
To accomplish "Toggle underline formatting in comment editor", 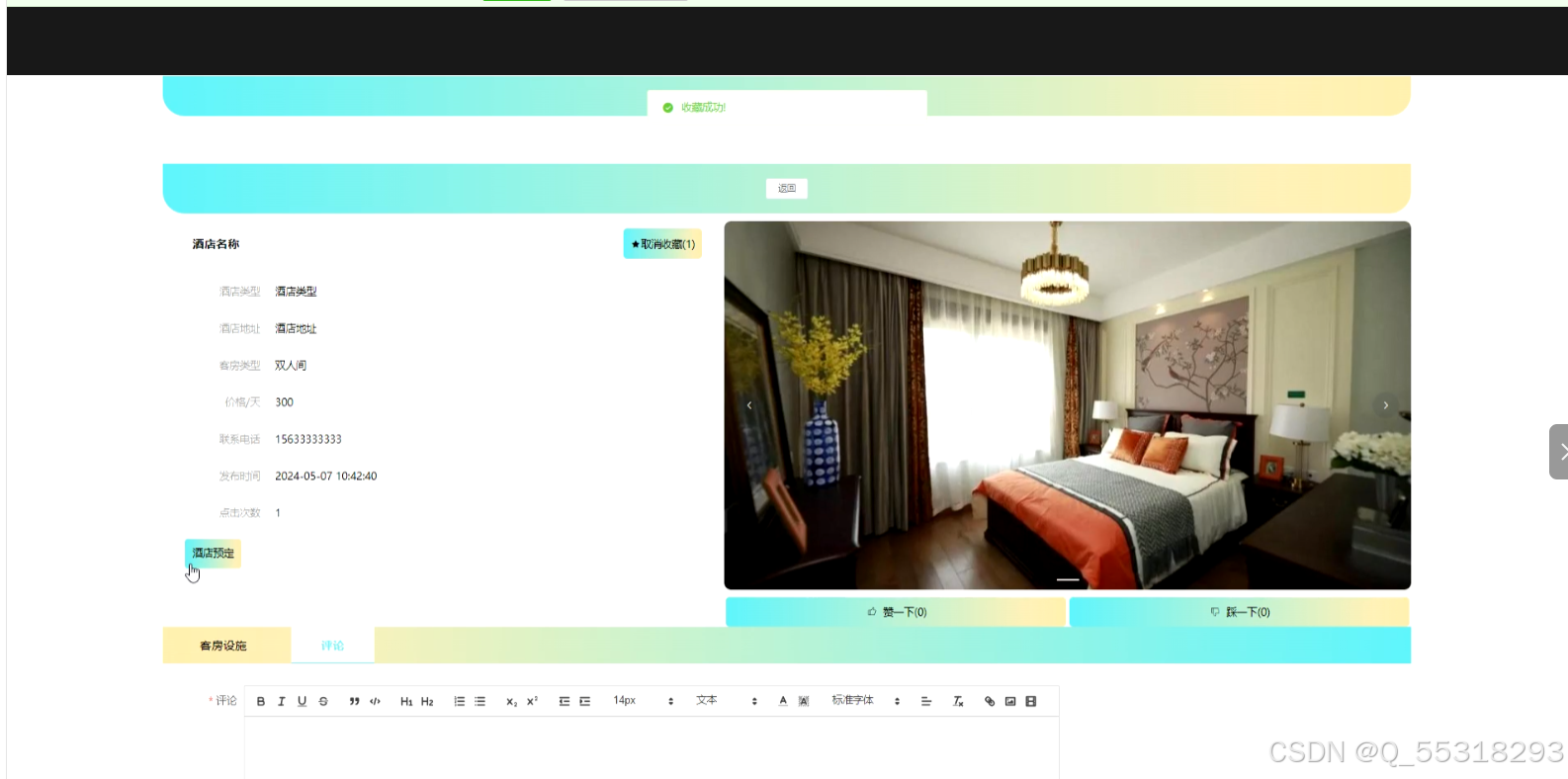I will [x=303, y=701].
